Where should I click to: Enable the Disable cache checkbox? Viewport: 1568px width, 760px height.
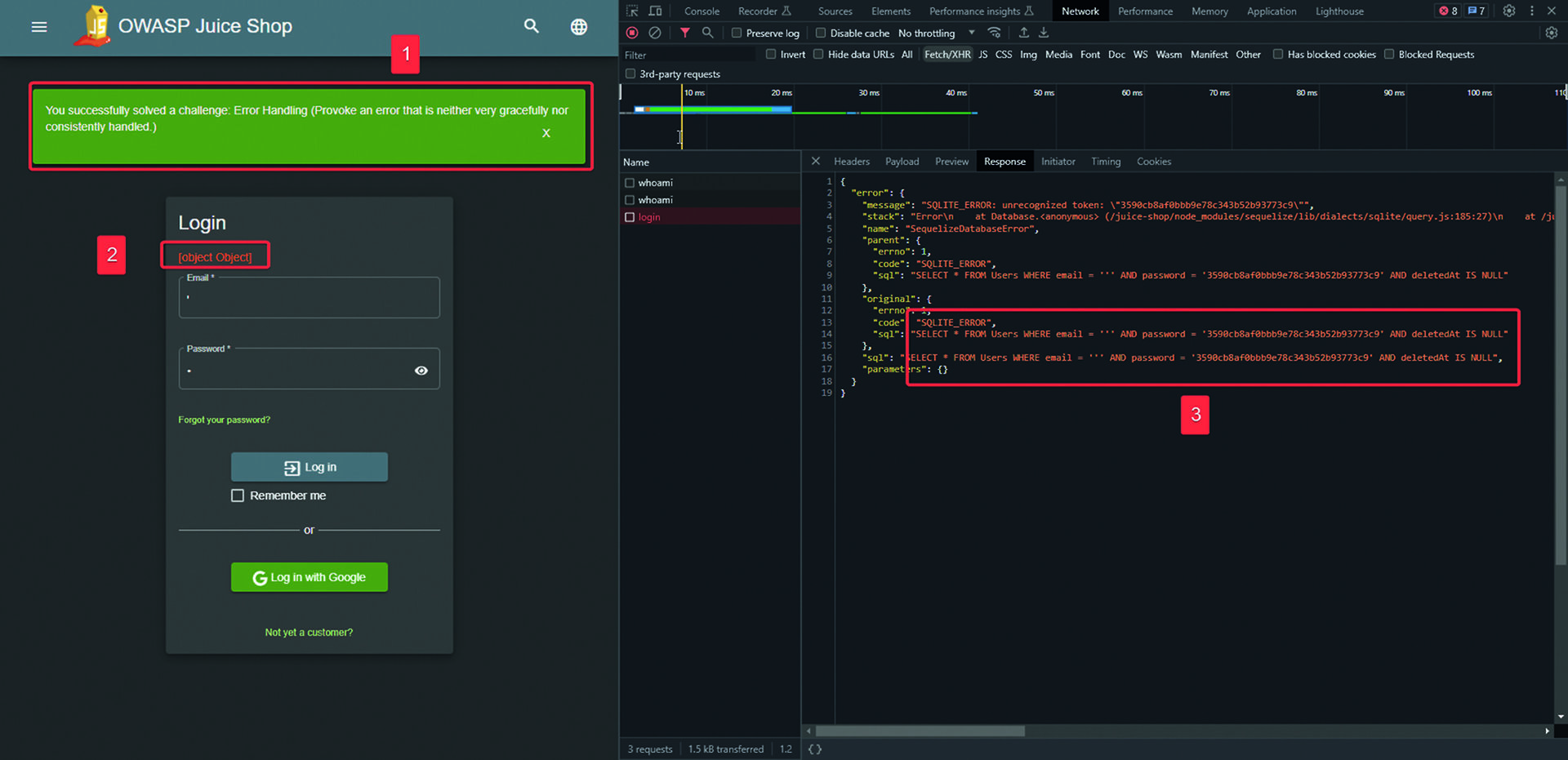tap(821, 33)
